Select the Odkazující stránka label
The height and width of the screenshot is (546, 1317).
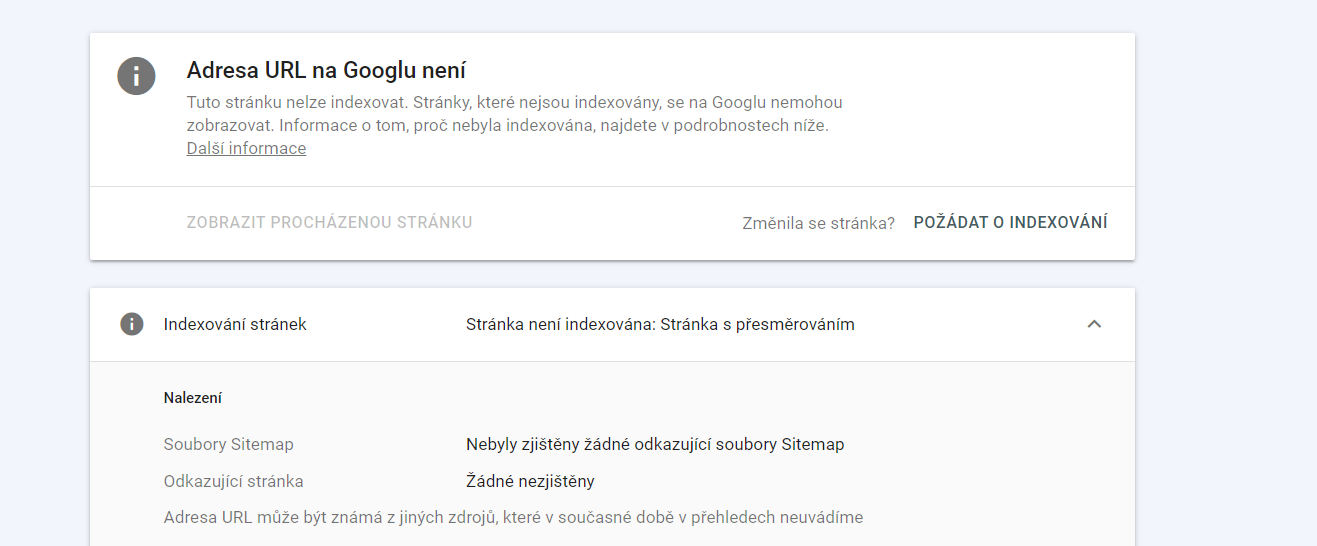click(x=234, y=481)
